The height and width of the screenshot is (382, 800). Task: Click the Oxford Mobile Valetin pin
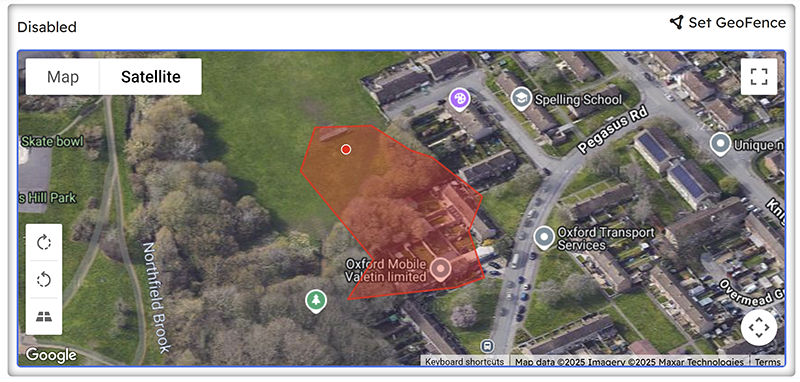click(440, 269)
